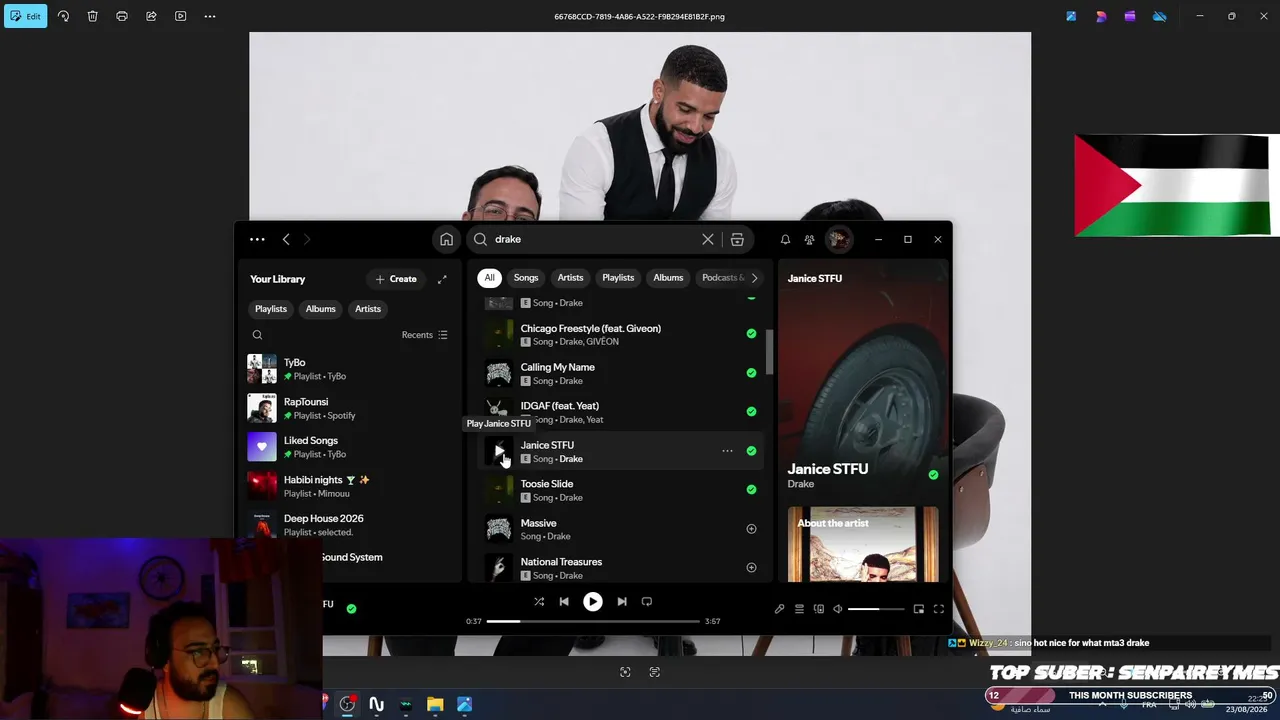Go to Spotify Home

point(446,240)
